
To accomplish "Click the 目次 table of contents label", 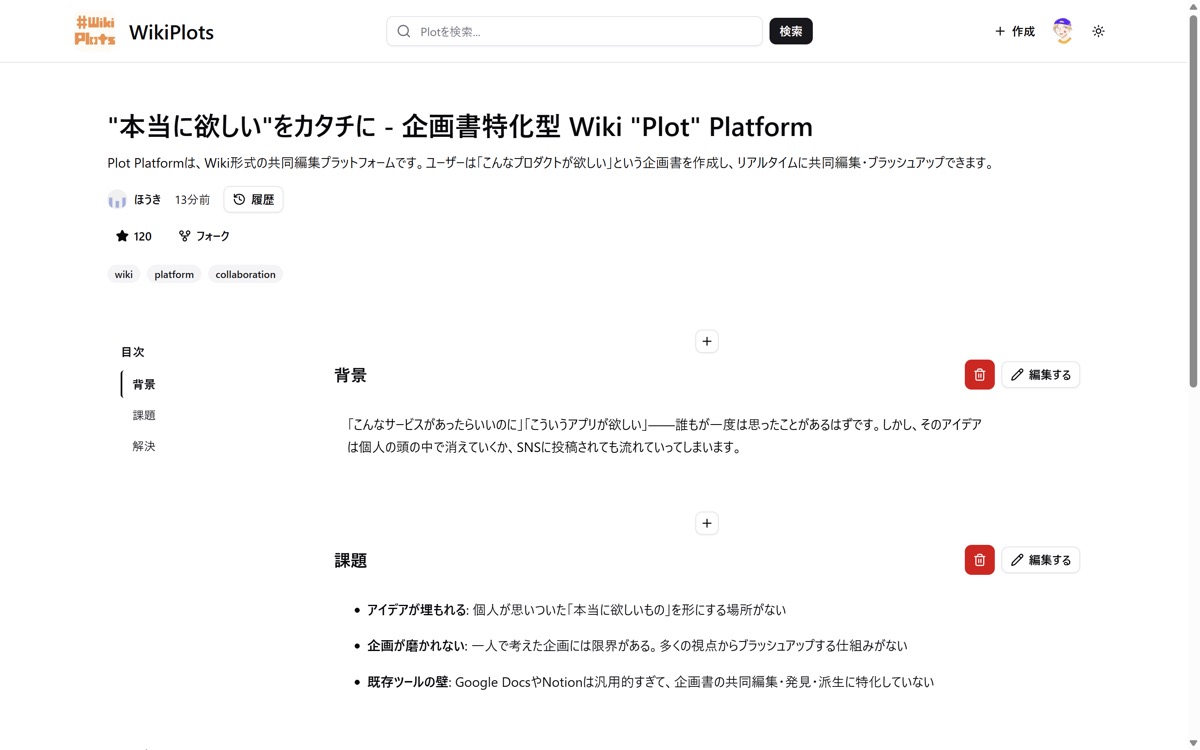I will [x=133, y=352].
